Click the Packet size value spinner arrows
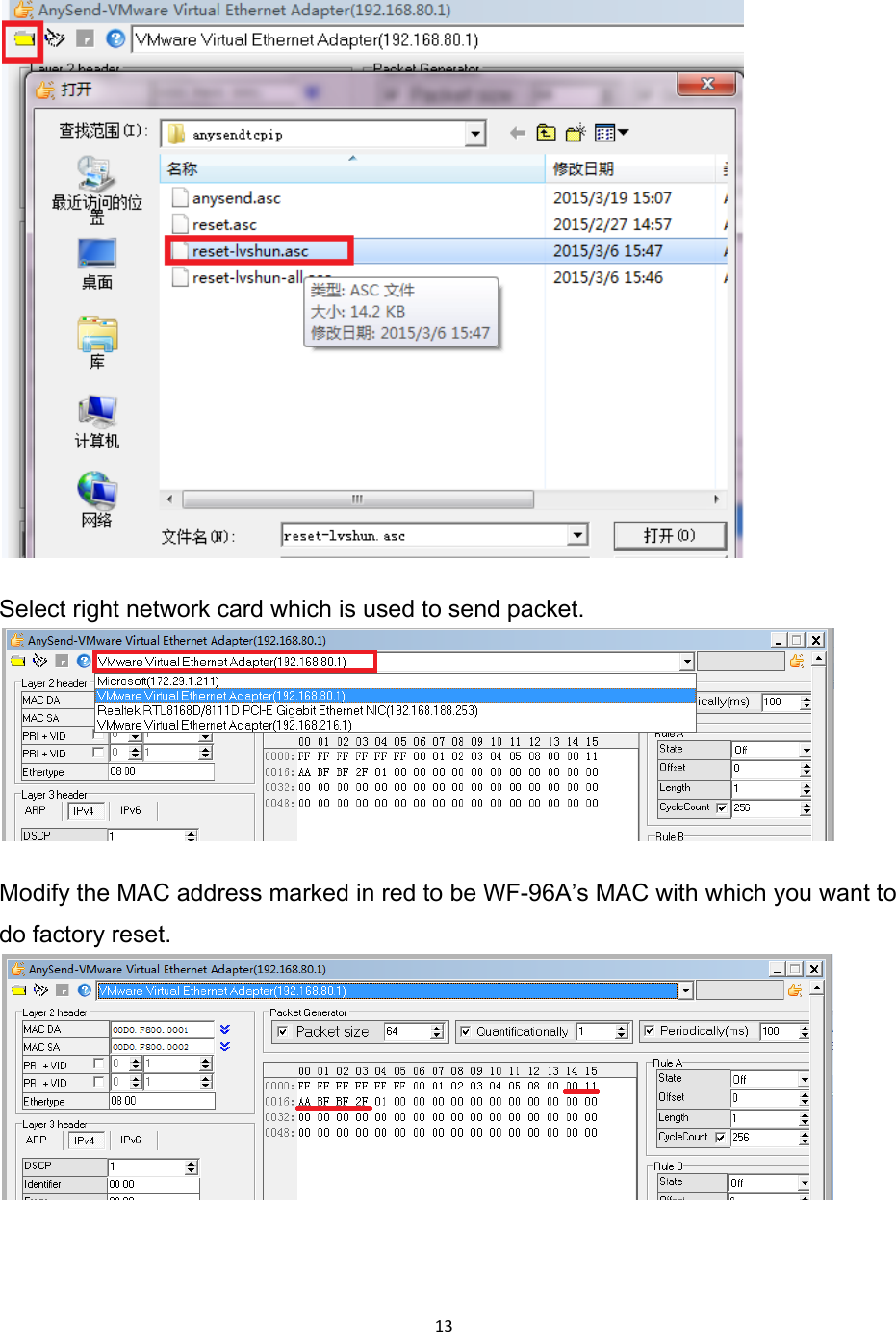Image resolution: width=896 pixels, height=1332 pixels. (x=437, y=1032)
